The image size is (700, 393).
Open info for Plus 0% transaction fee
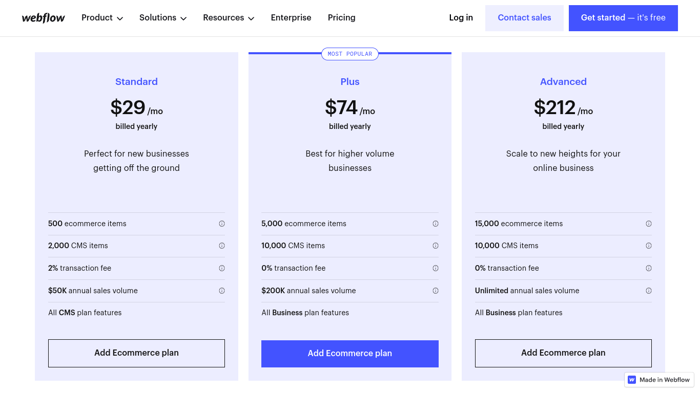pyautogui.click(x=435, y=268)
